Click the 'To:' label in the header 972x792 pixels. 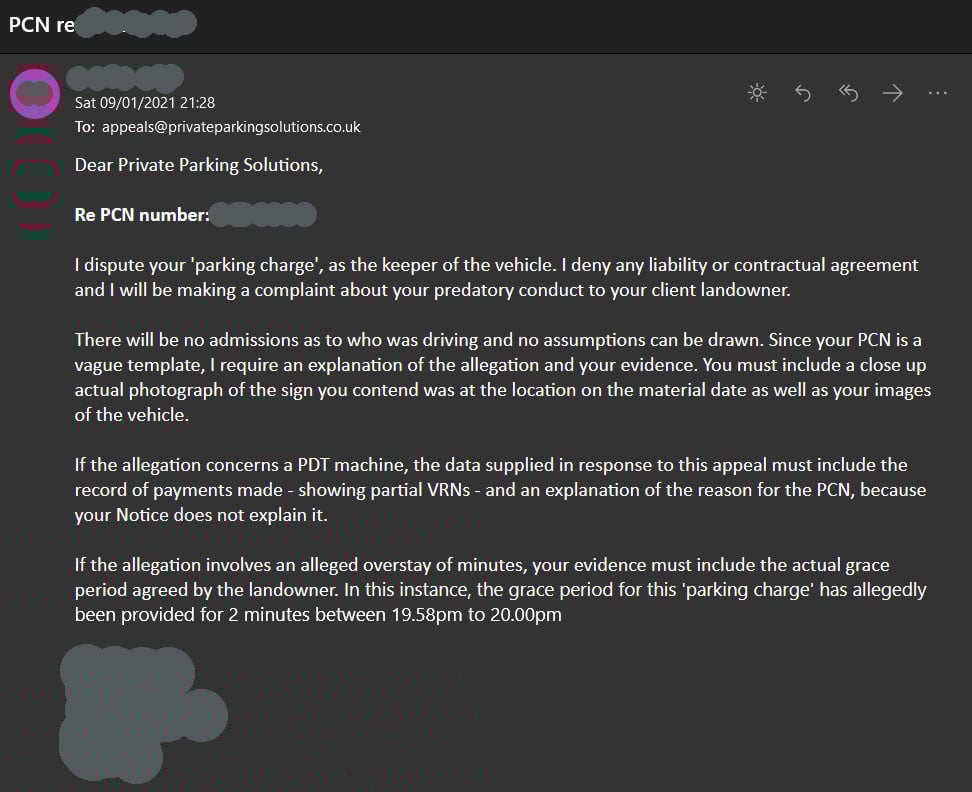click(x=85, y=127)
